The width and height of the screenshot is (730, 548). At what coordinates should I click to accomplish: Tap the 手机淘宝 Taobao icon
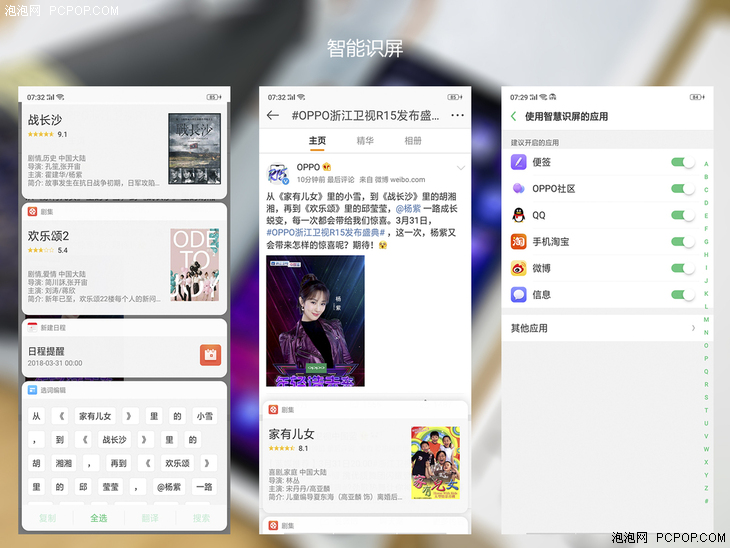[x=519, y=242]
